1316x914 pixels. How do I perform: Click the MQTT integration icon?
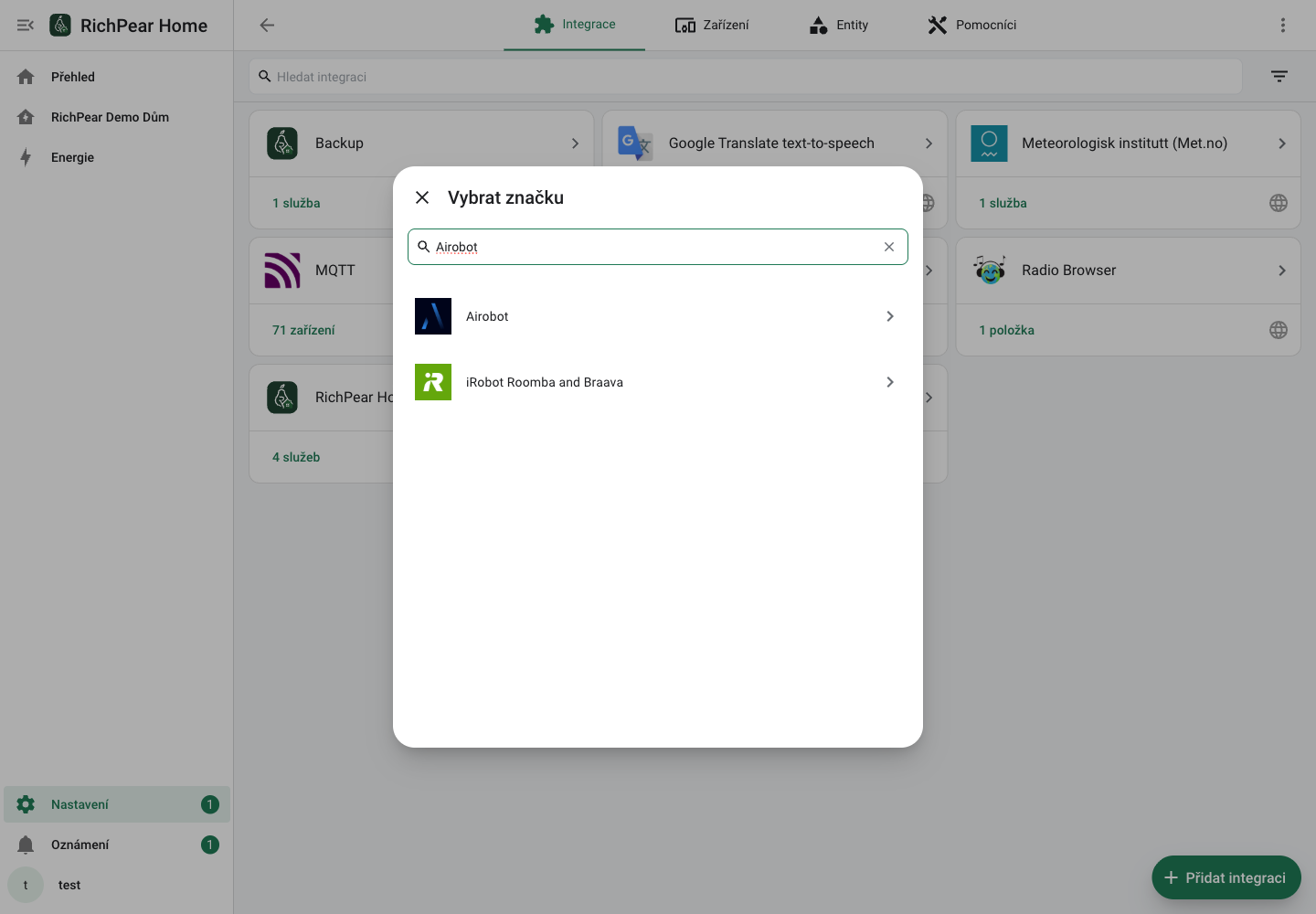tap(282, 271)
